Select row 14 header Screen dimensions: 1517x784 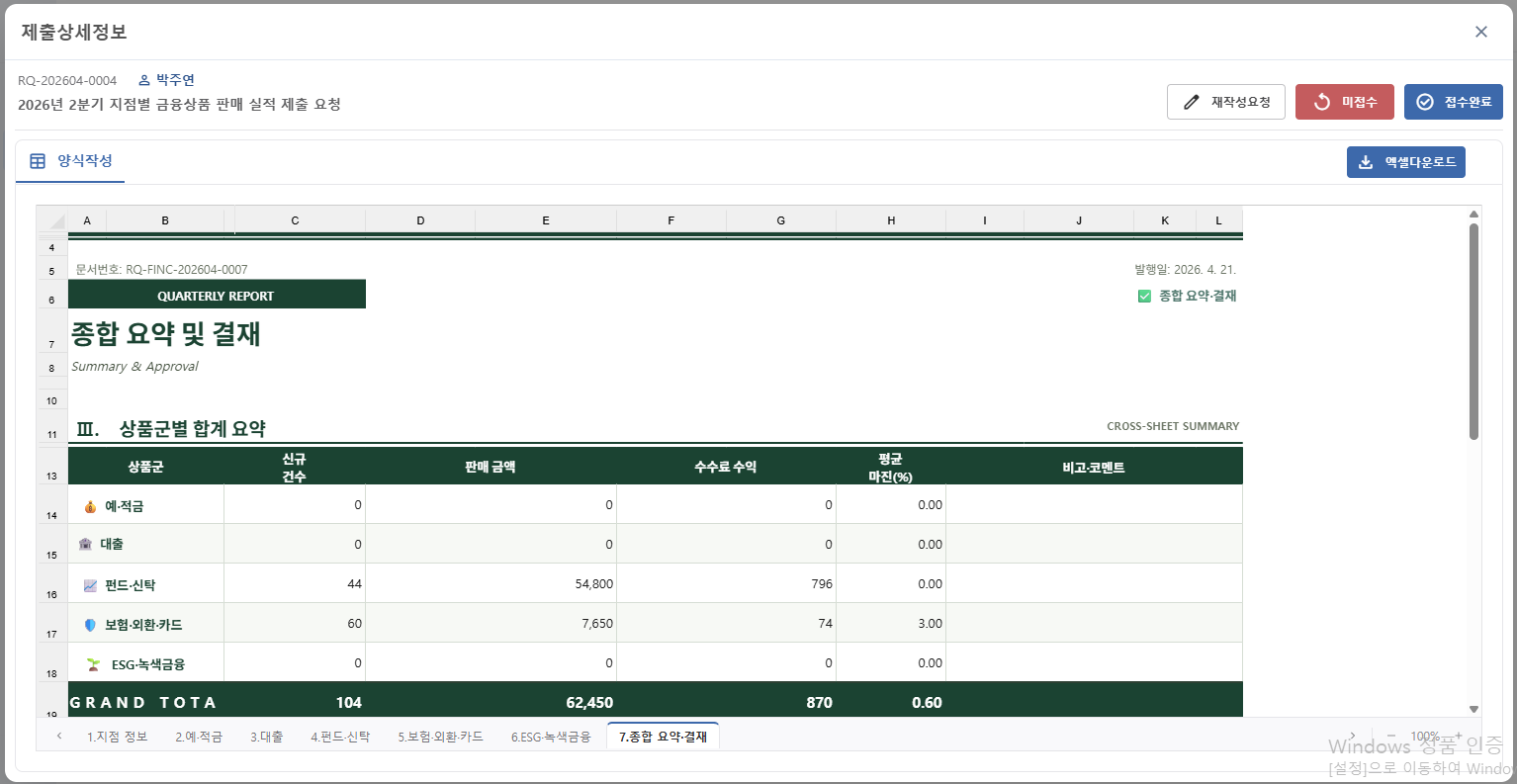(x=52, y=504)
